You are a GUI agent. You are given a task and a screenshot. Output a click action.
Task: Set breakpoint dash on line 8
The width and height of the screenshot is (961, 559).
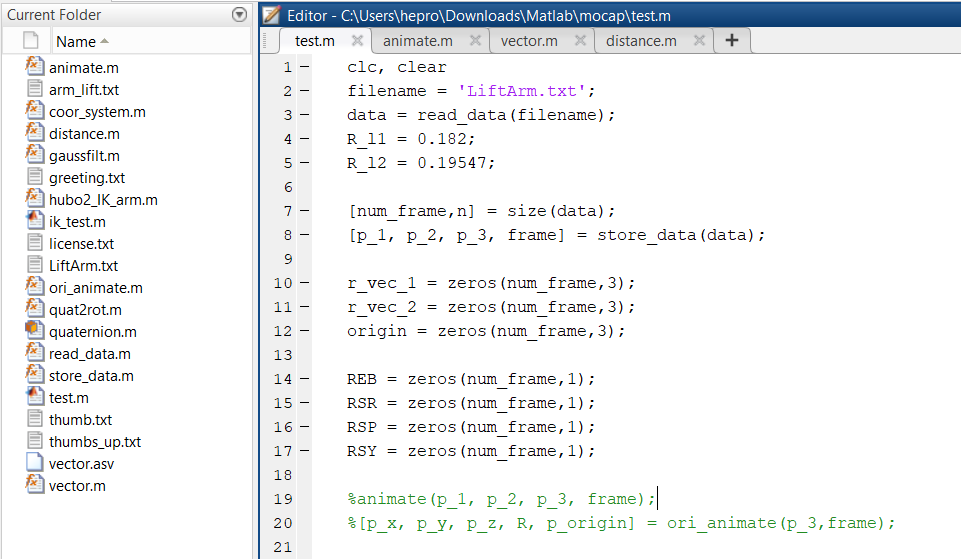click(x=305, y=235)
